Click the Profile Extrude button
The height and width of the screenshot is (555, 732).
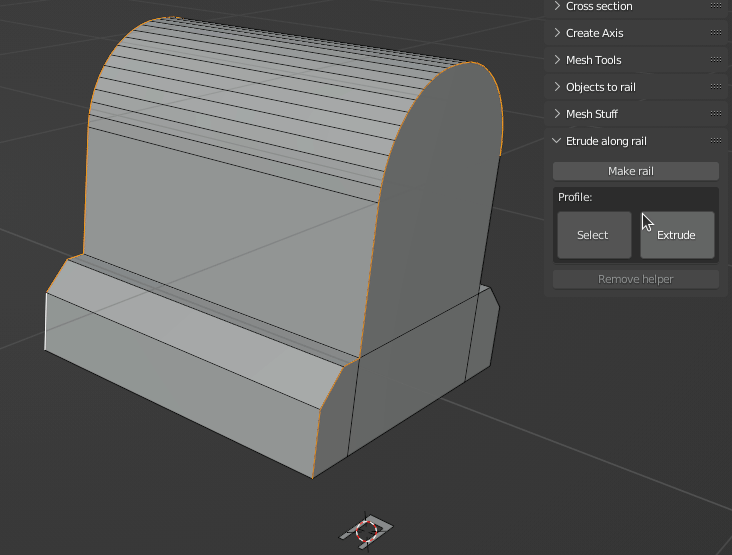tap(677, 235)
